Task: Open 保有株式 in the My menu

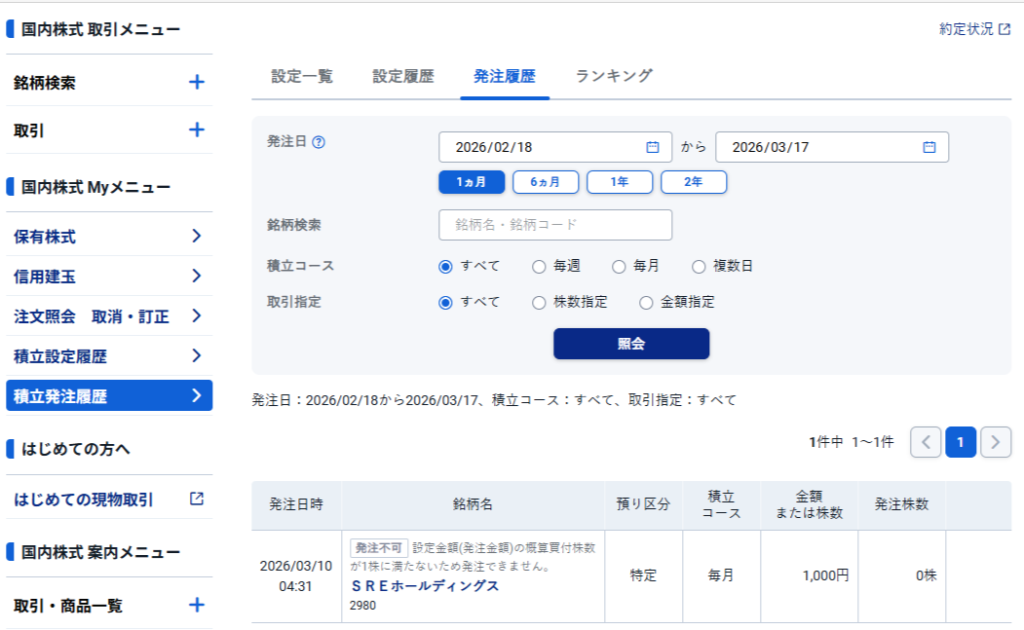Action: pos(108,237)
